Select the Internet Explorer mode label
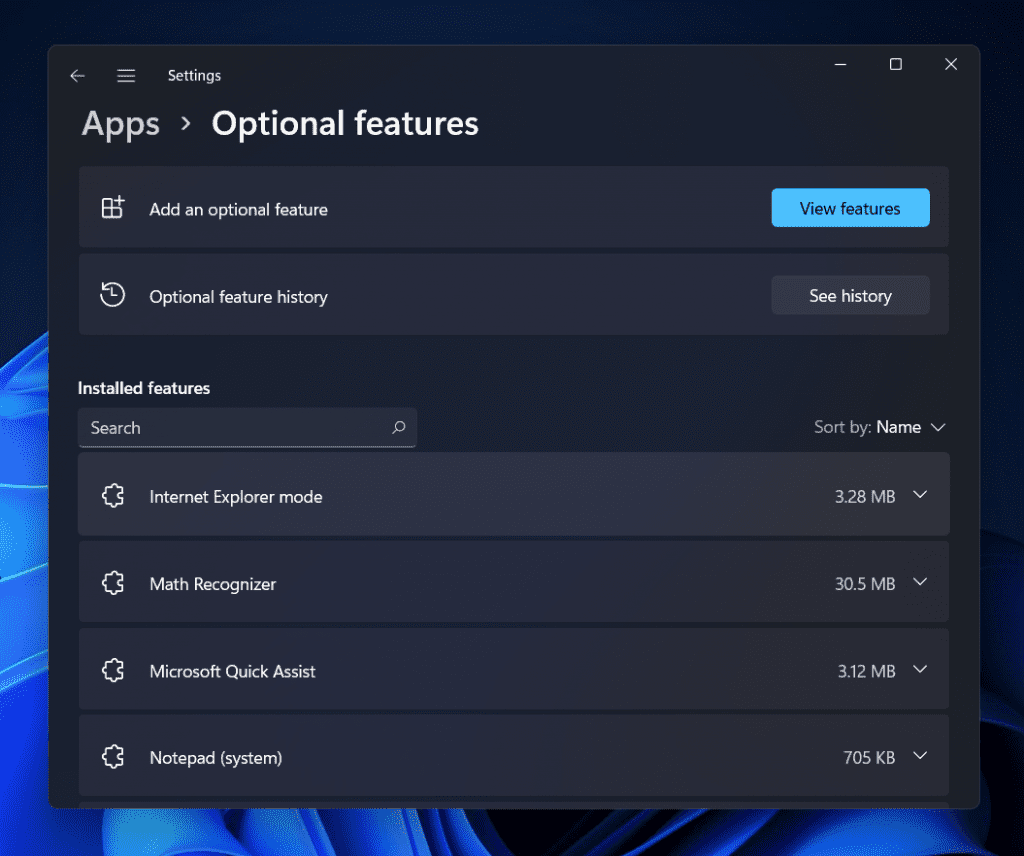 236,497
